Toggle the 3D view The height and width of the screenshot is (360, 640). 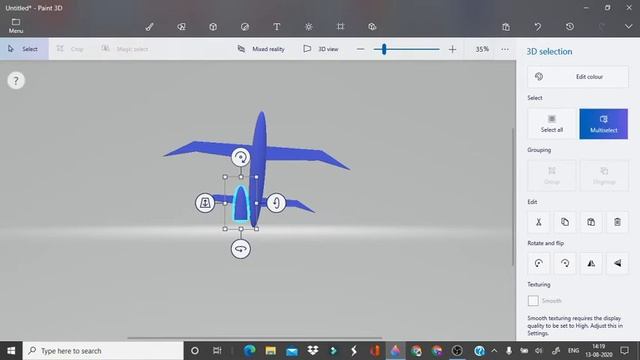(321, 49)
